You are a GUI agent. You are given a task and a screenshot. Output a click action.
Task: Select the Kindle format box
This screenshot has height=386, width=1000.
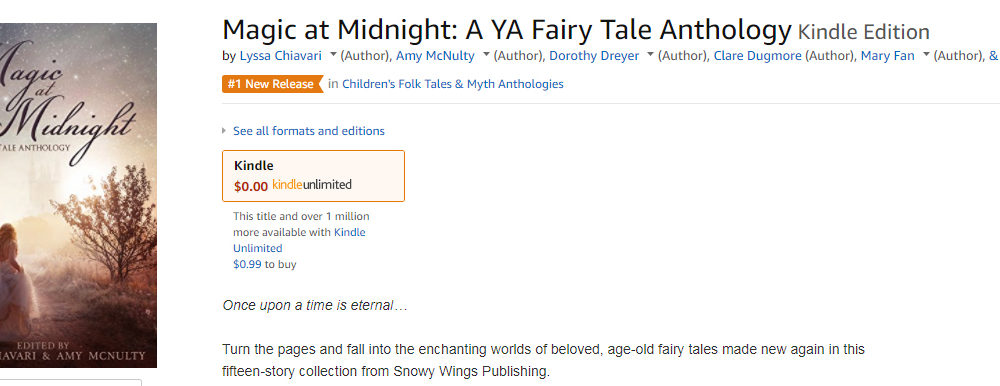(x=313, y=175)
